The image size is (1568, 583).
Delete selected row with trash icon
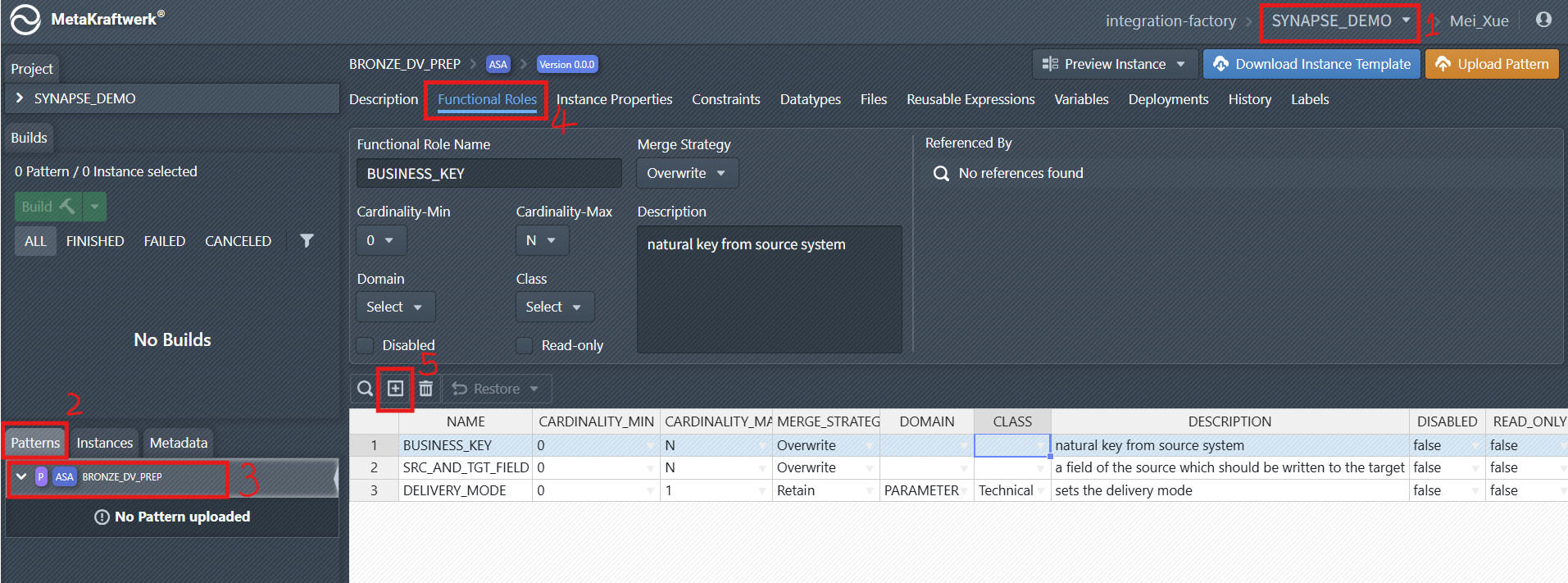click(425, 389)
